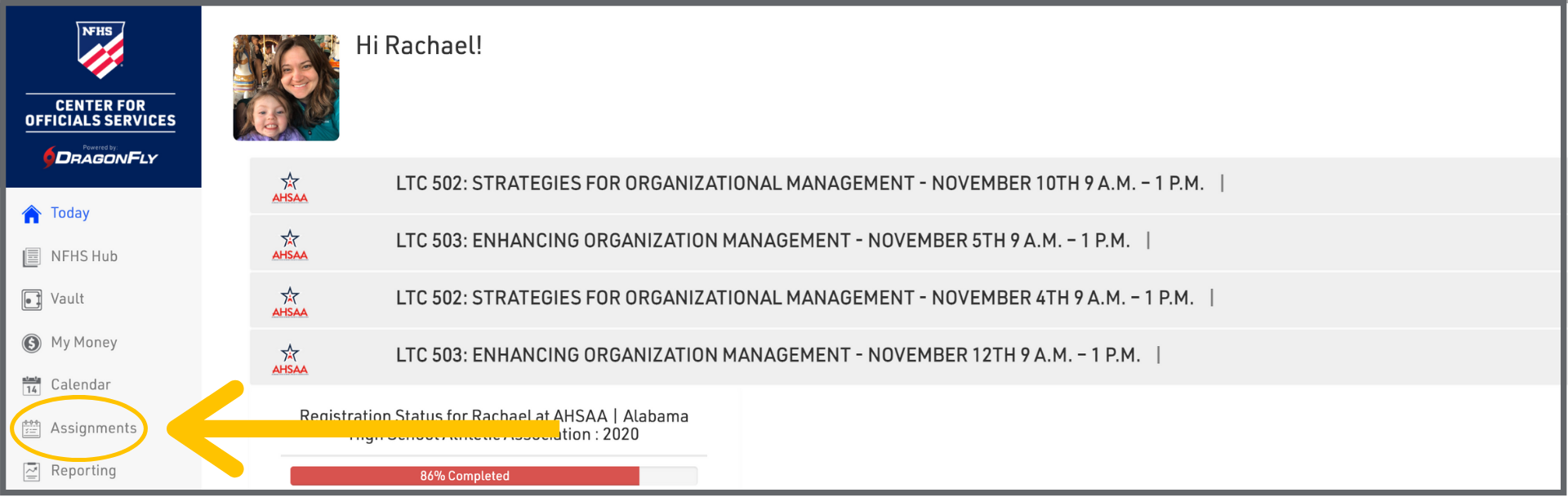Viewport: 1568px width, 497px height.
Task: Click the NFHS shield logo
Action: tap(100, 49)
